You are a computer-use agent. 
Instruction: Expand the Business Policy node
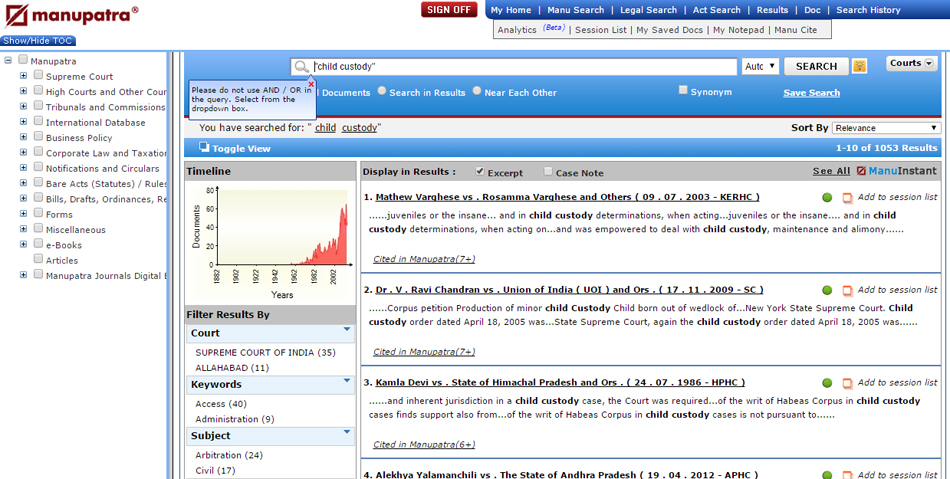(x=23, y=137)
